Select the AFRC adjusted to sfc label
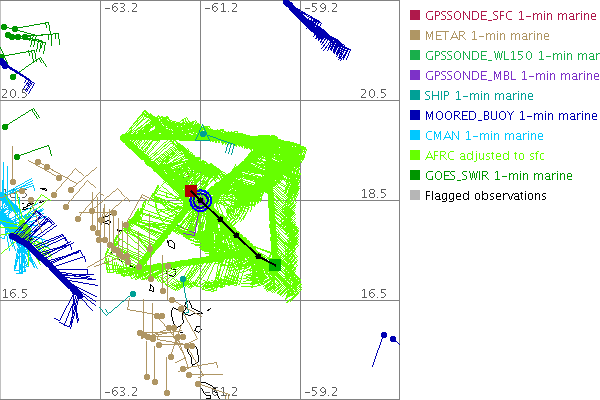This screenshot has width=600, height=400. (x=485, y=156)
